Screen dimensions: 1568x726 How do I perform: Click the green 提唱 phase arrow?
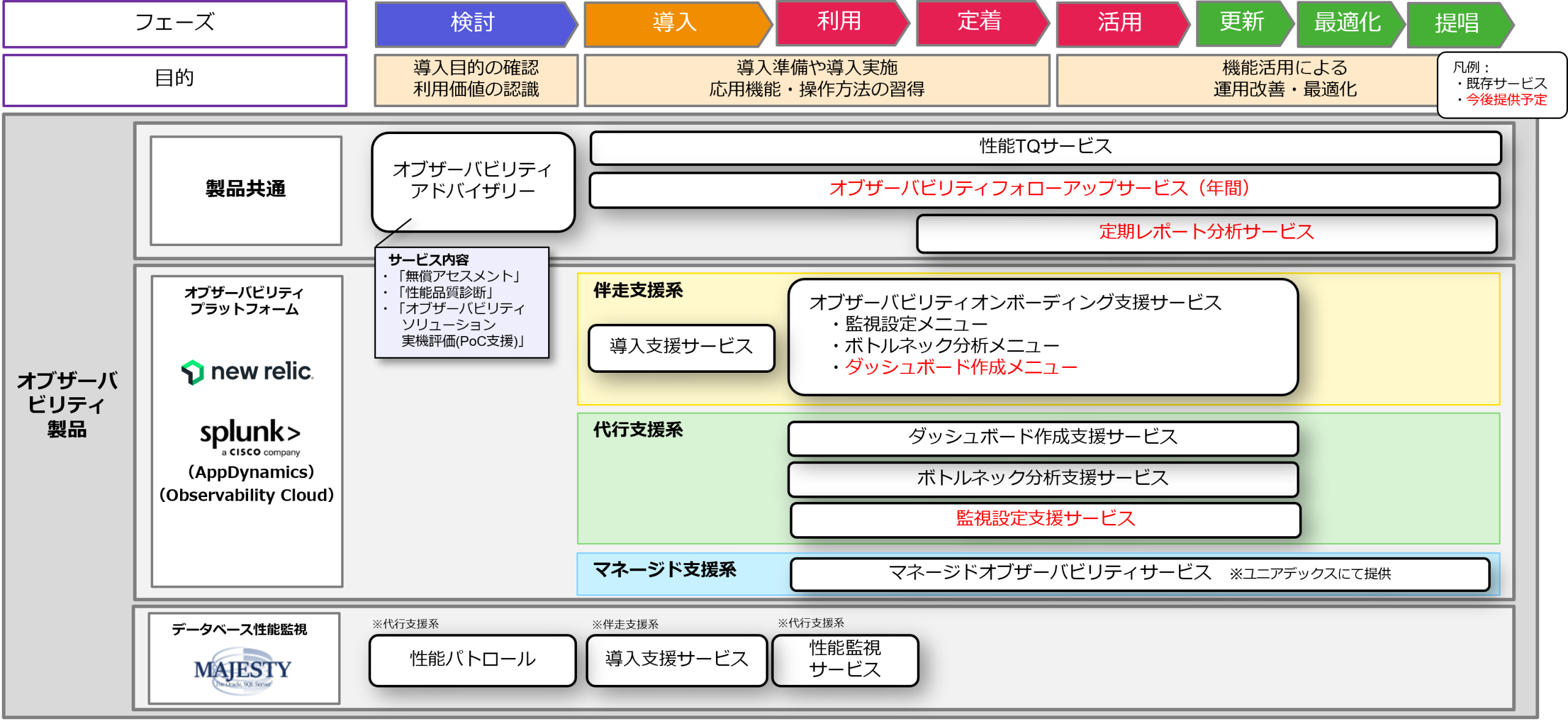pyautogui.click(x=1457, y=24)
